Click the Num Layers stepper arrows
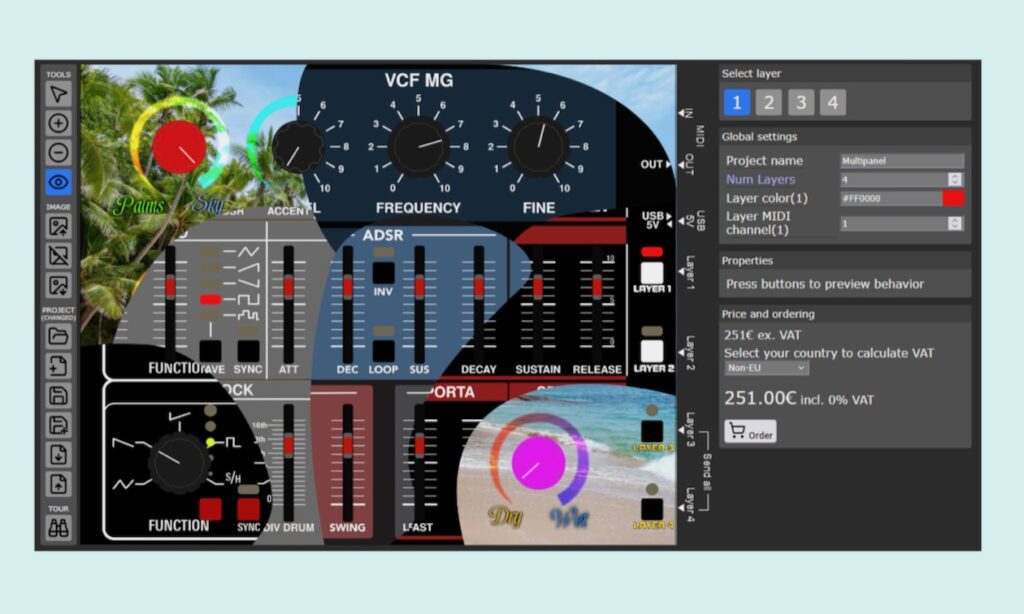This screenshot has height=614, width=1024. pos(957,178)
